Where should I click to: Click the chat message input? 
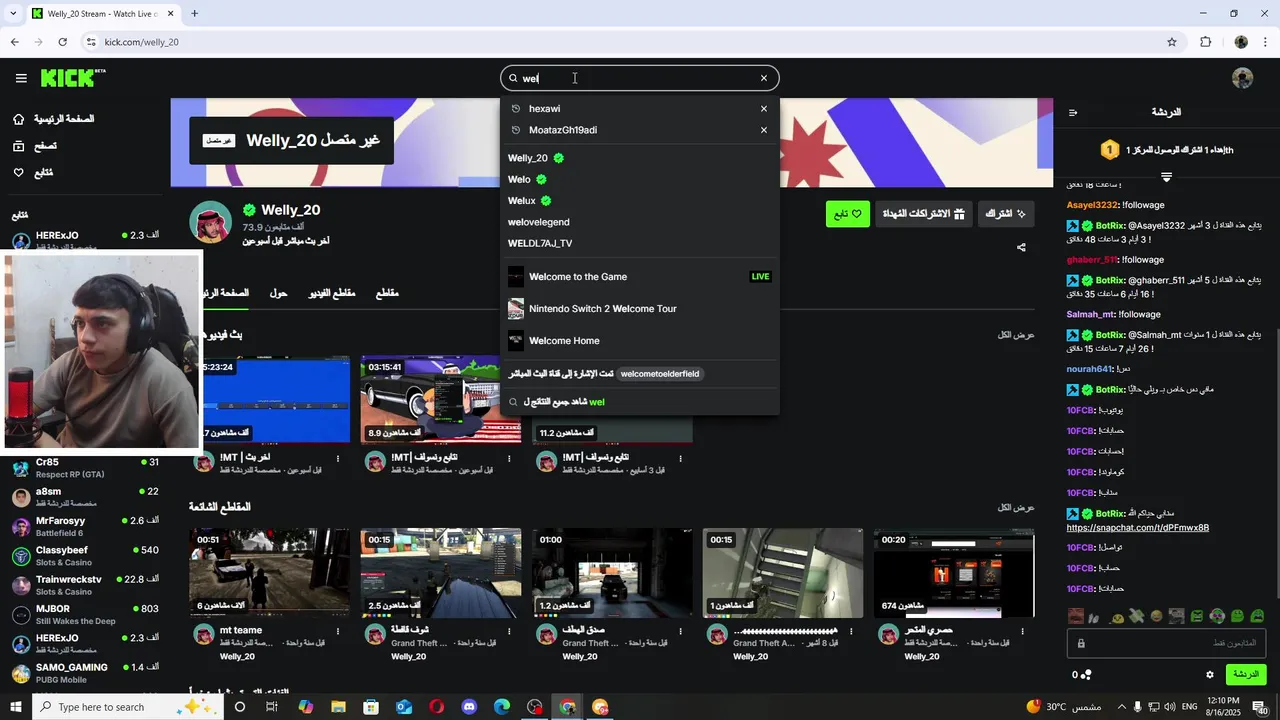click(1166, 643)
